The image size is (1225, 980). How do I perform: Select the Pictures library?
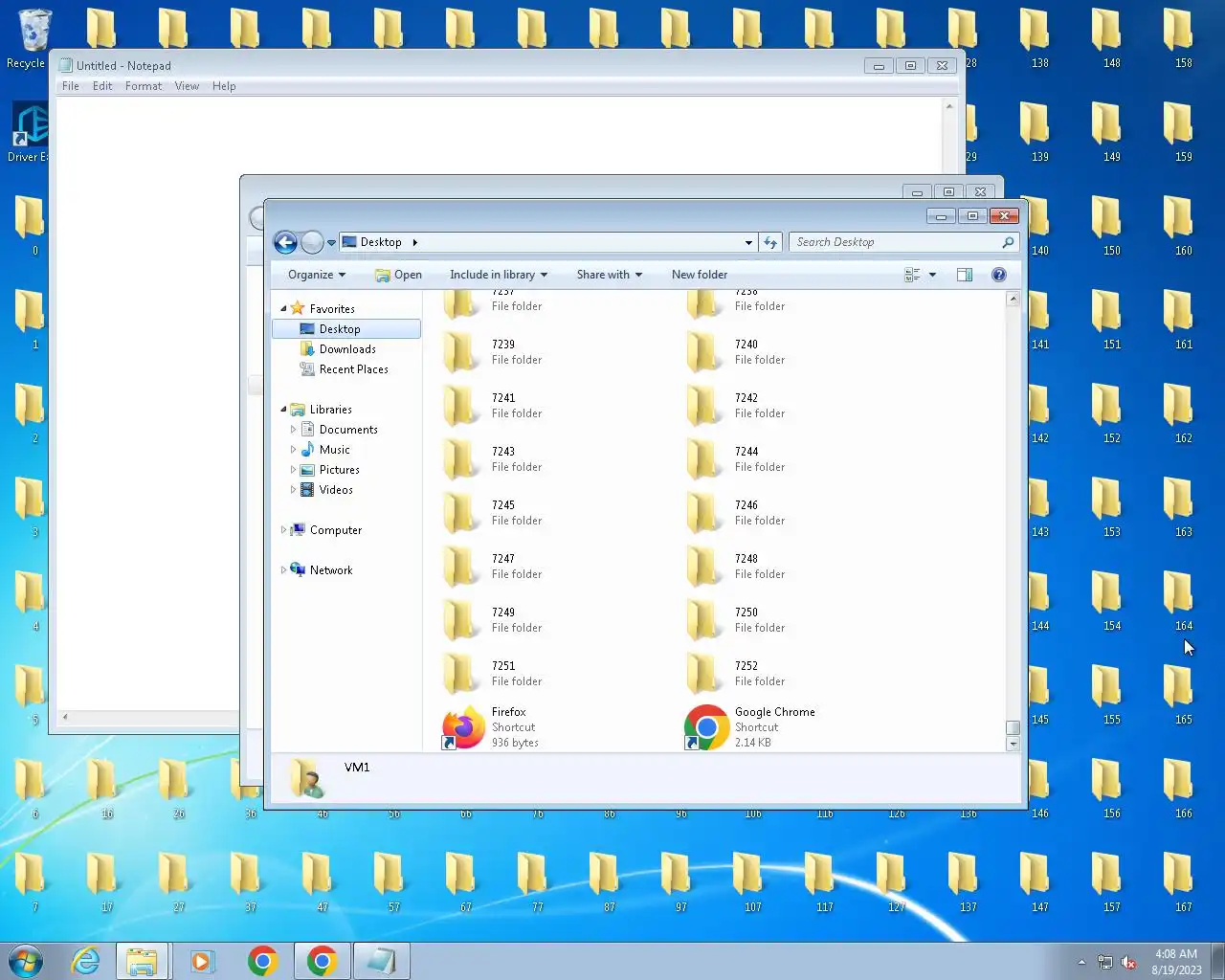point(339,469)
